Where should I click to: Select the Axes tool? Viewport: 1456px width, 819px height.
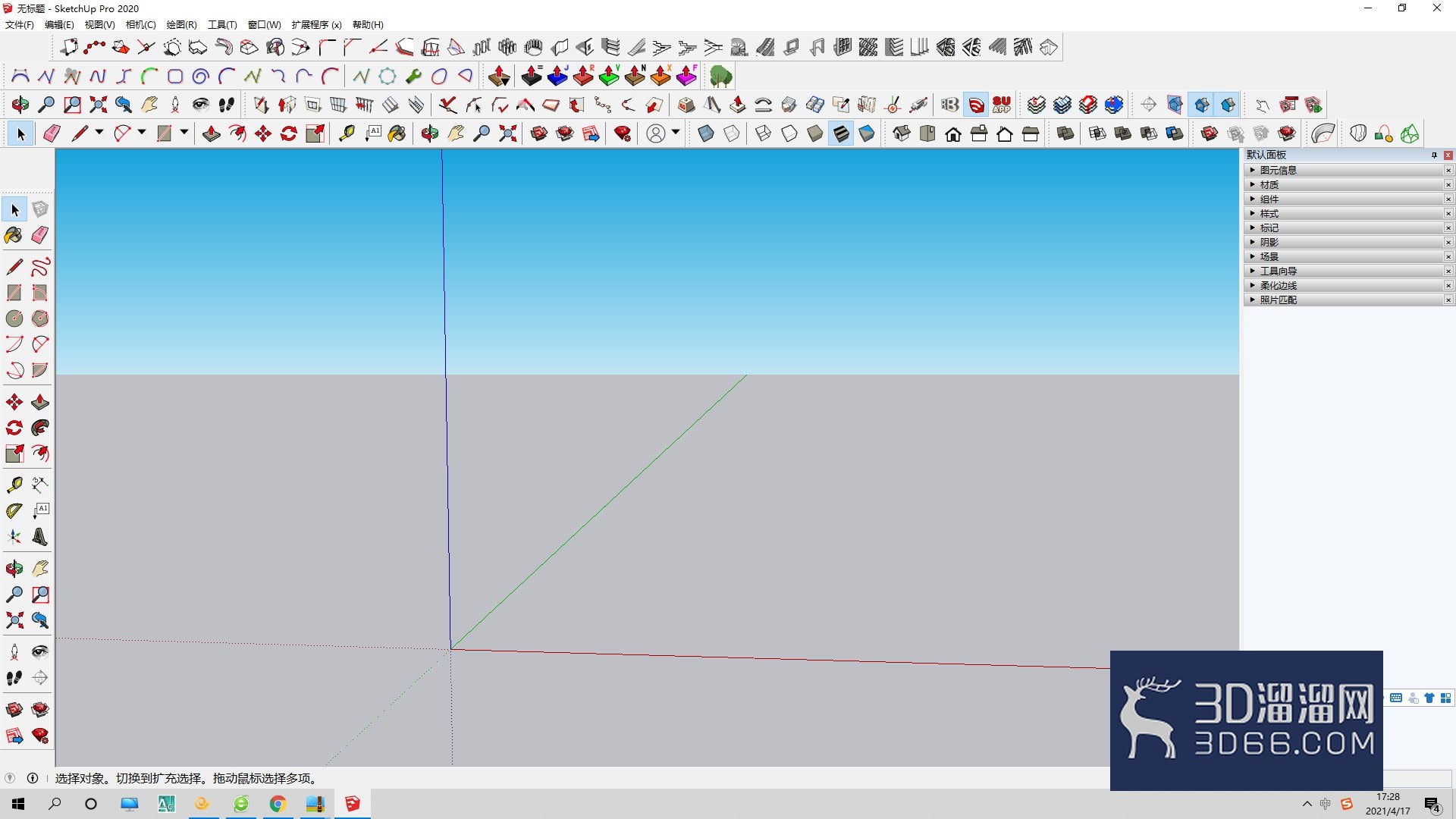[14, 538]
